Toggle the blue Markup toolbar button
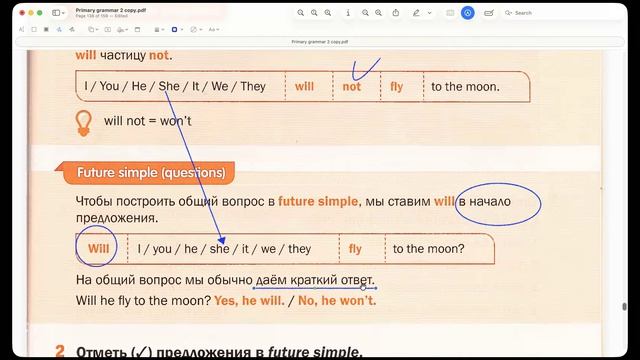This screenshot has height=360, width=640. pyautogui.click(x=468, y=13)
